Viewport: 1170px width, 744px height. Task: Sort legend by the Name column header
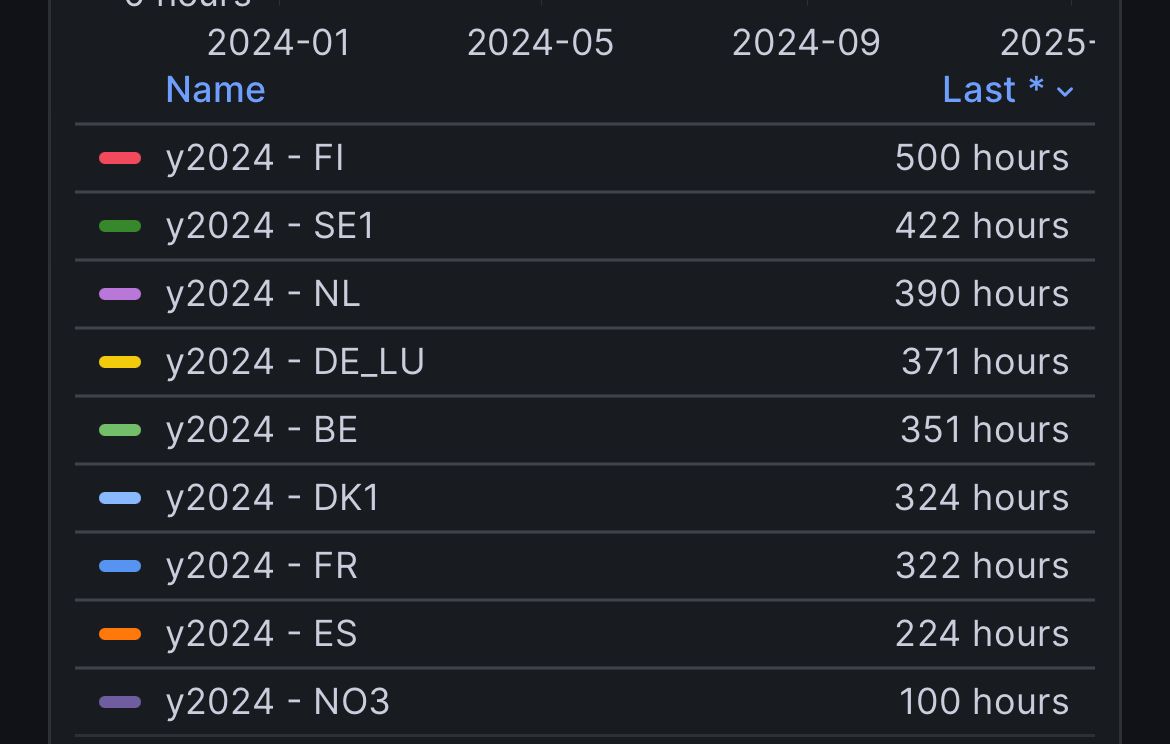[215, 90]
